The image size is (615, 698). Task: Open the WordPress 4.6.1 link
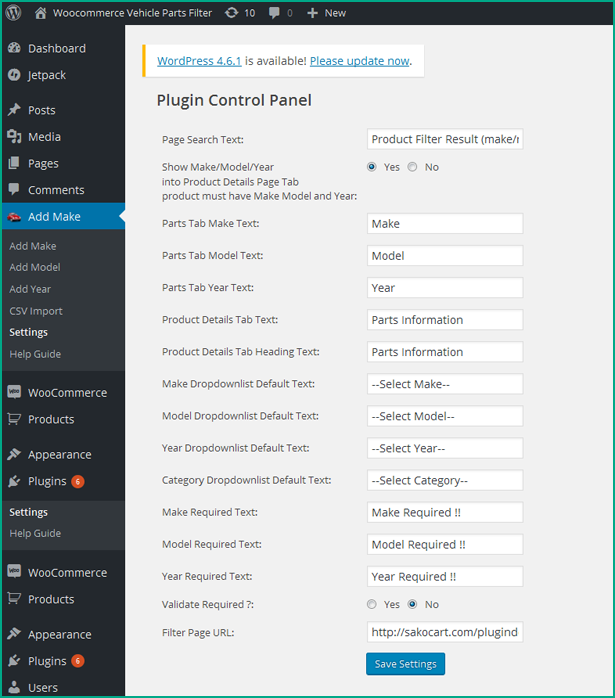199,61
